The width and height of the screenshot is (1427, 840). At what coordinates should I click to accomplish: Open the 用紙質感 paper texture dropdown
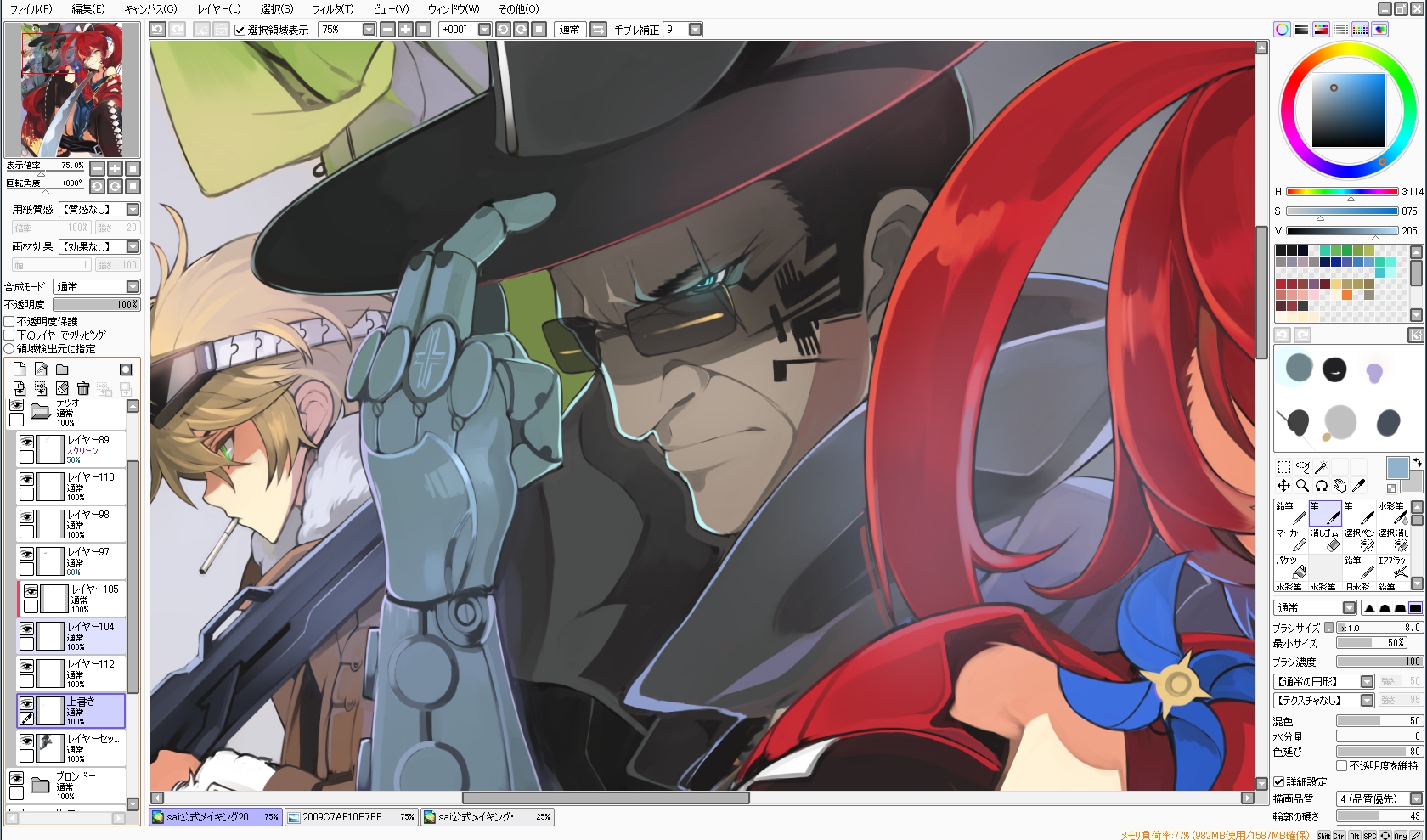point(133,209)
